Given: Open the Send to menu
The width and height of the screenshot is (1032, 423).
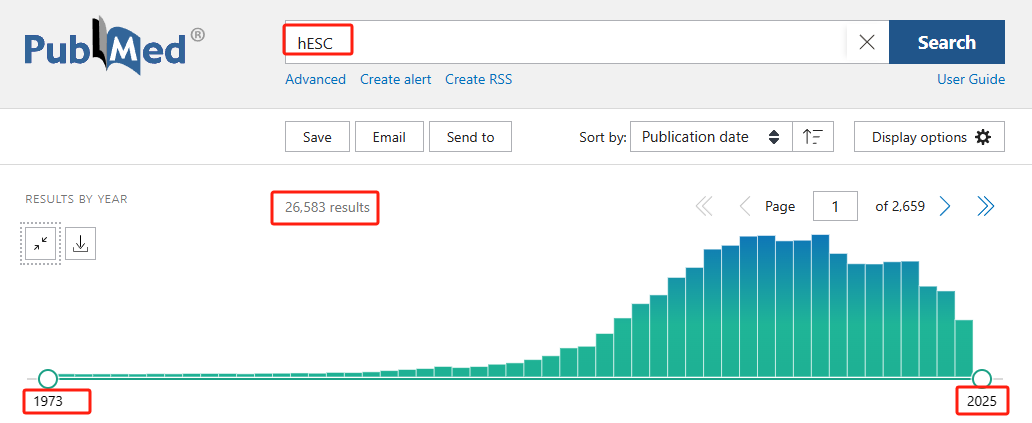Looking at the screenshot, I should 470,137.
